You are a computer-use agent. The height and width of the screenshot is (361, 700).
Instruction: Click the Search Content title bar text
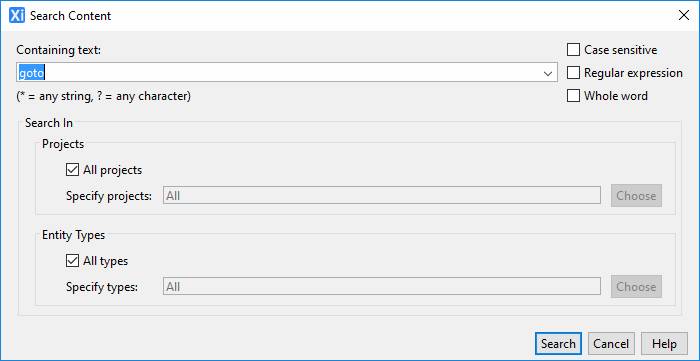coord(71,16)
